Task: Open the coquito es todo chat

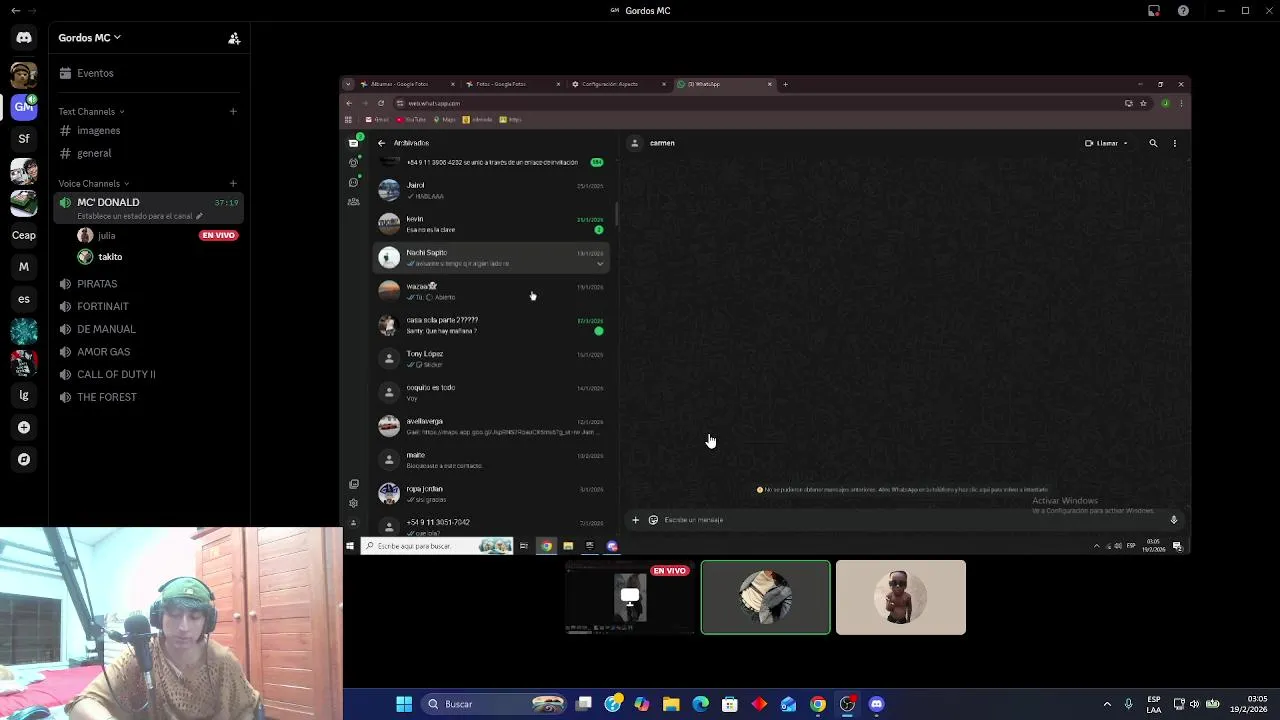Action: tap(491, 392)
